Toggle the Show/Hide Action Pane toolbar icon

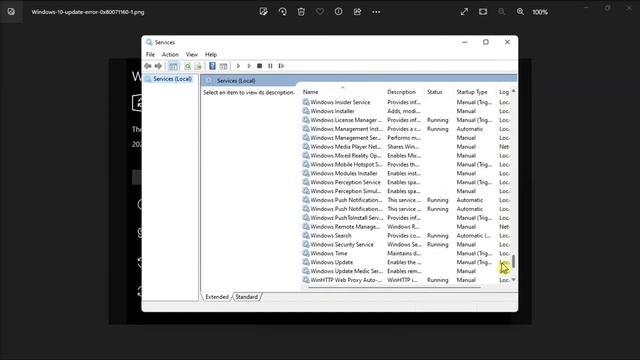pos(223,66)
